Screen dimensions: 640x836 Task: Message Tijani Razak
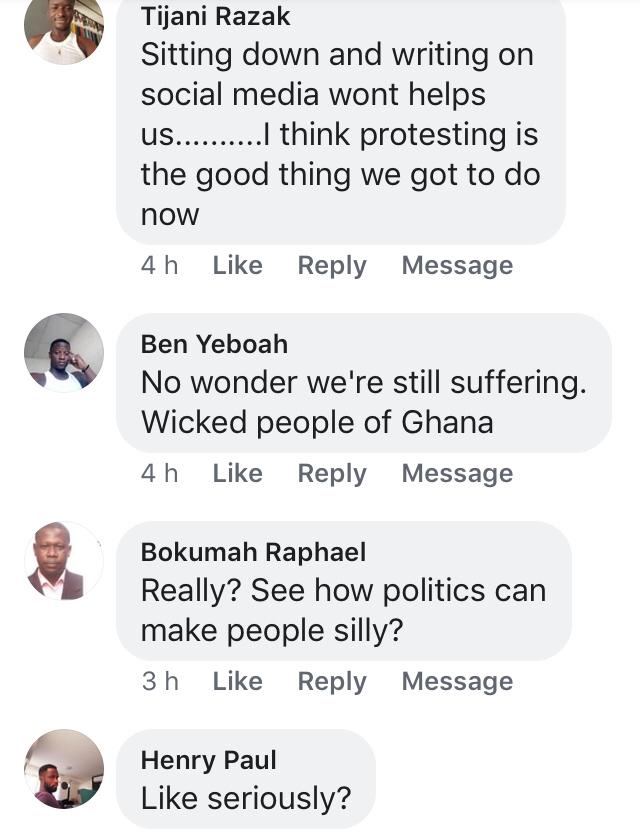(457, 265)
